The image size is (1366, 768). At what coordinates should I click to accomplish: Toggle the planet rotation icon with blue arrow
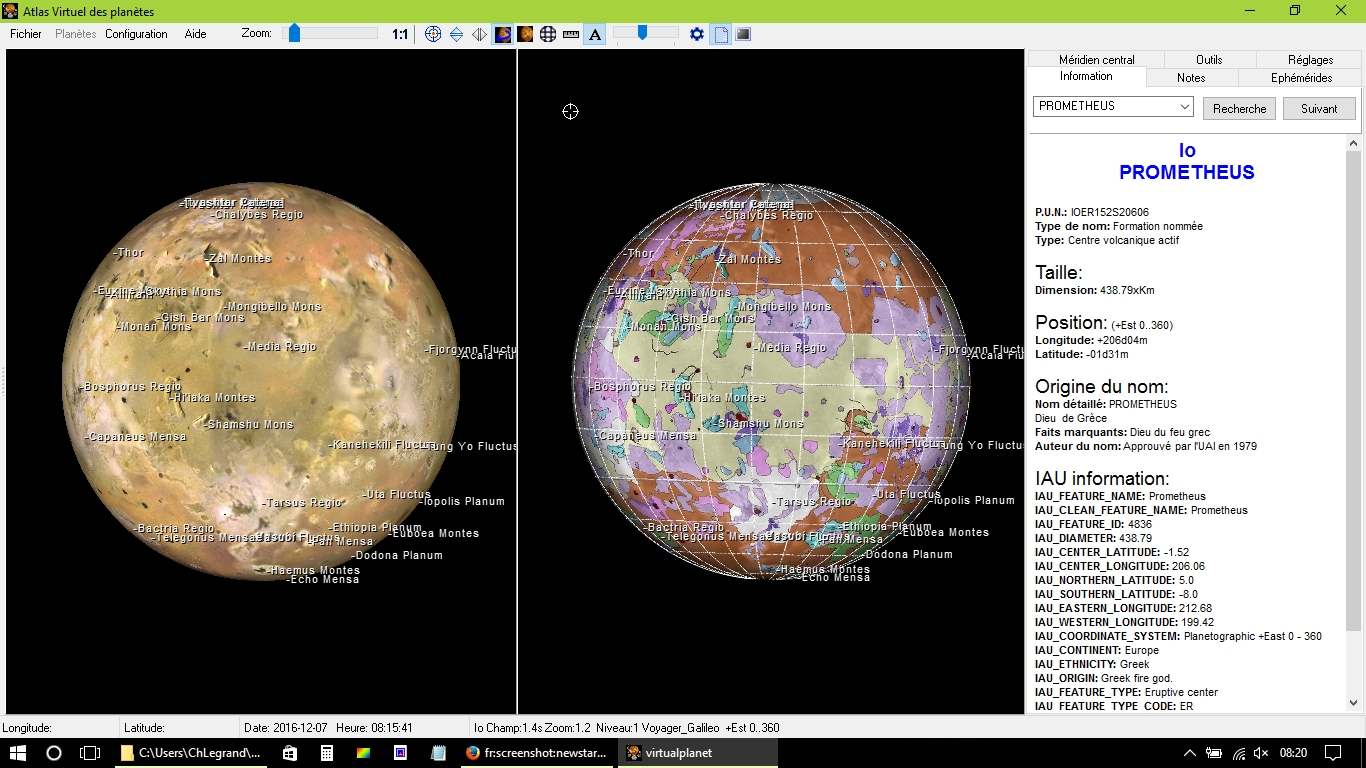point(503,34)
